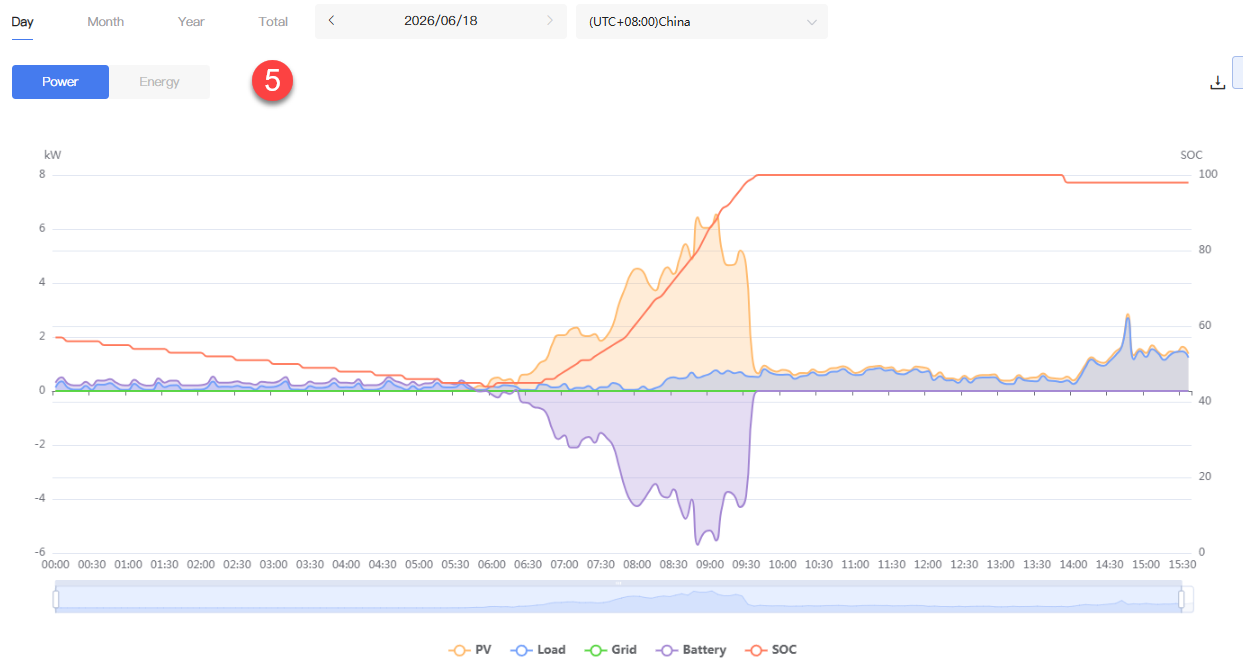Screen dimensions: 1243x662
Task: Toggle Battery series in legend
Action: (x=691, y=650)
